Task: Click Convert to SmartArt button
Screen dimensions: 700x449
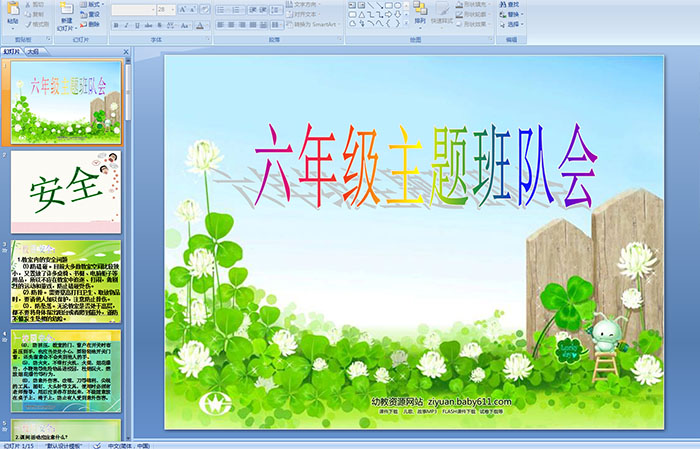Action: [x=314, y=24]
